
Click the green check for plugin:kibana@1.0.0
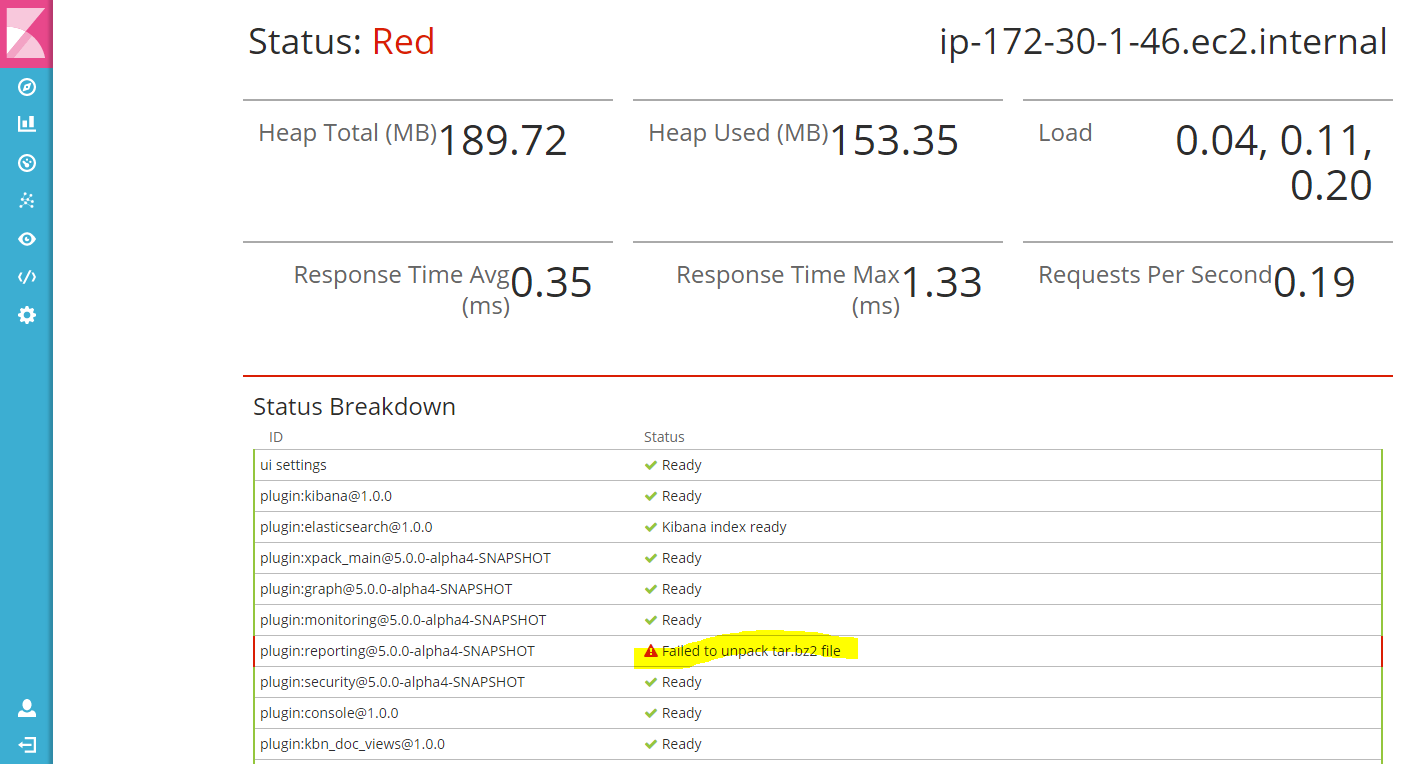click(651, 496)
